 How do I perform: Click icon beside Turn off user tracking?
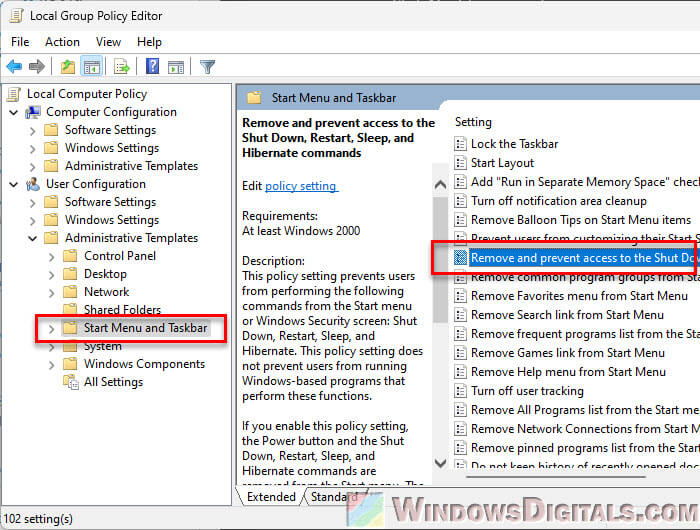(x=460, y=391)
